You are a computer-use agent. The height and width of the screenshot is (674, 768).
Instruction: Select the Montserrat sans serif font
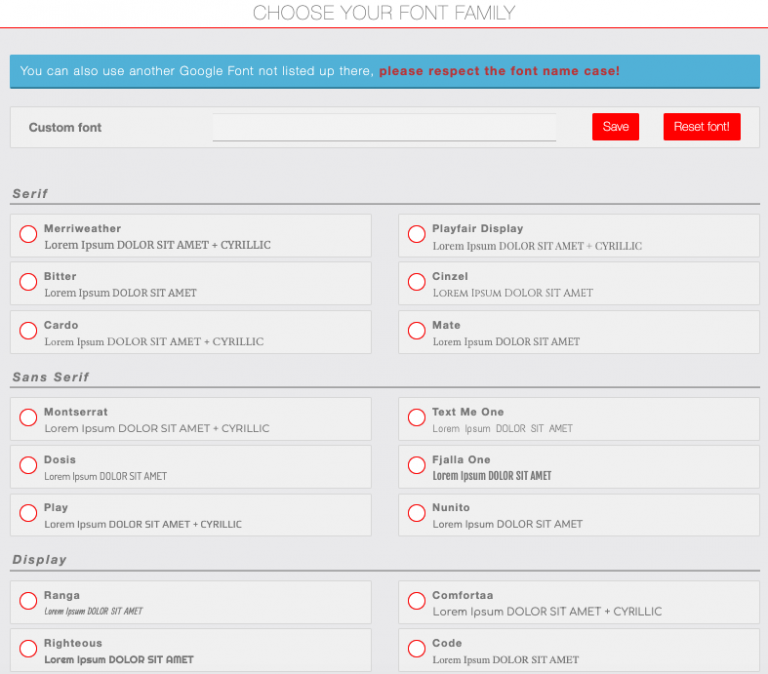[x=28, y=418]
